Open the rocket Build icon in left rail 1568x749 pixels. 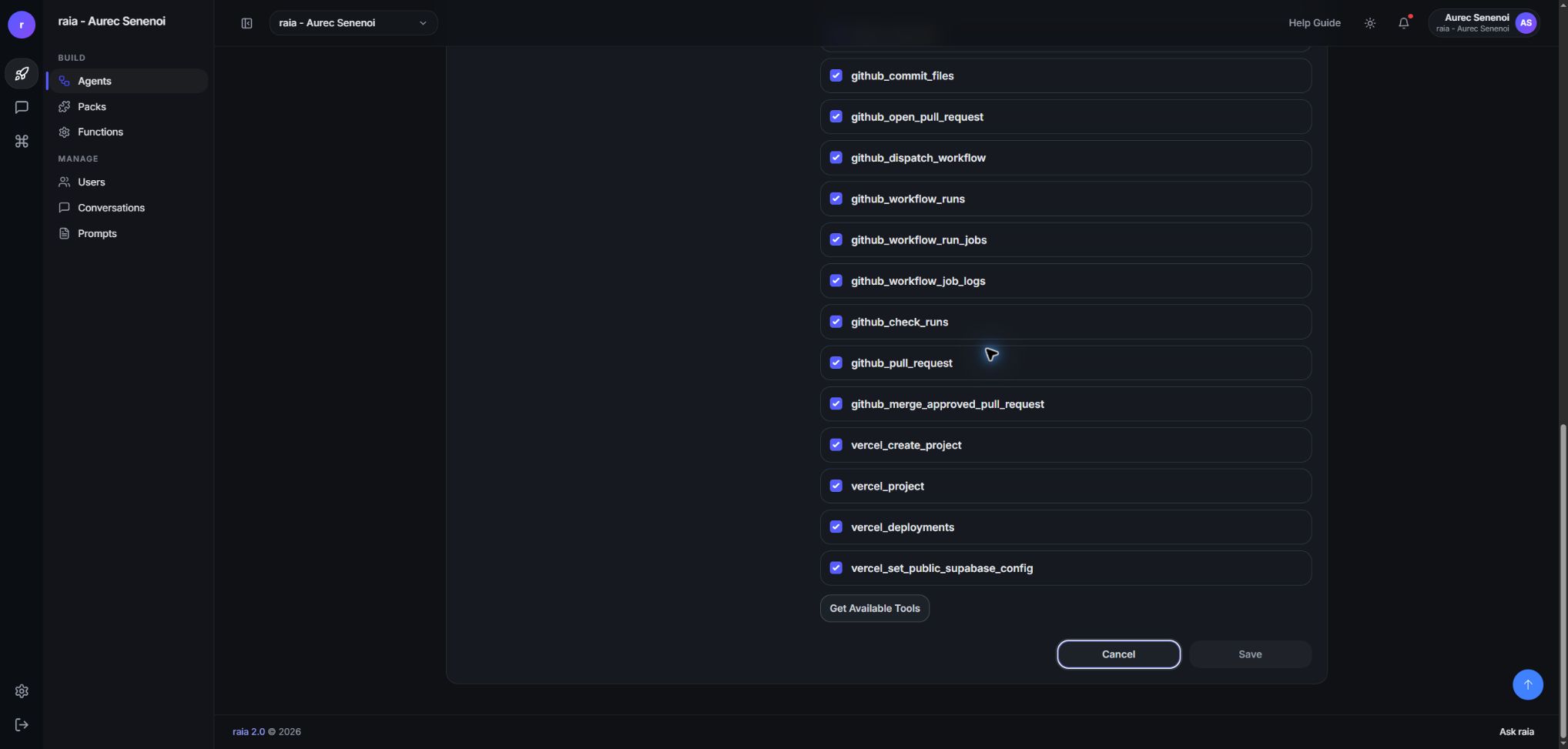click(22, 74)
